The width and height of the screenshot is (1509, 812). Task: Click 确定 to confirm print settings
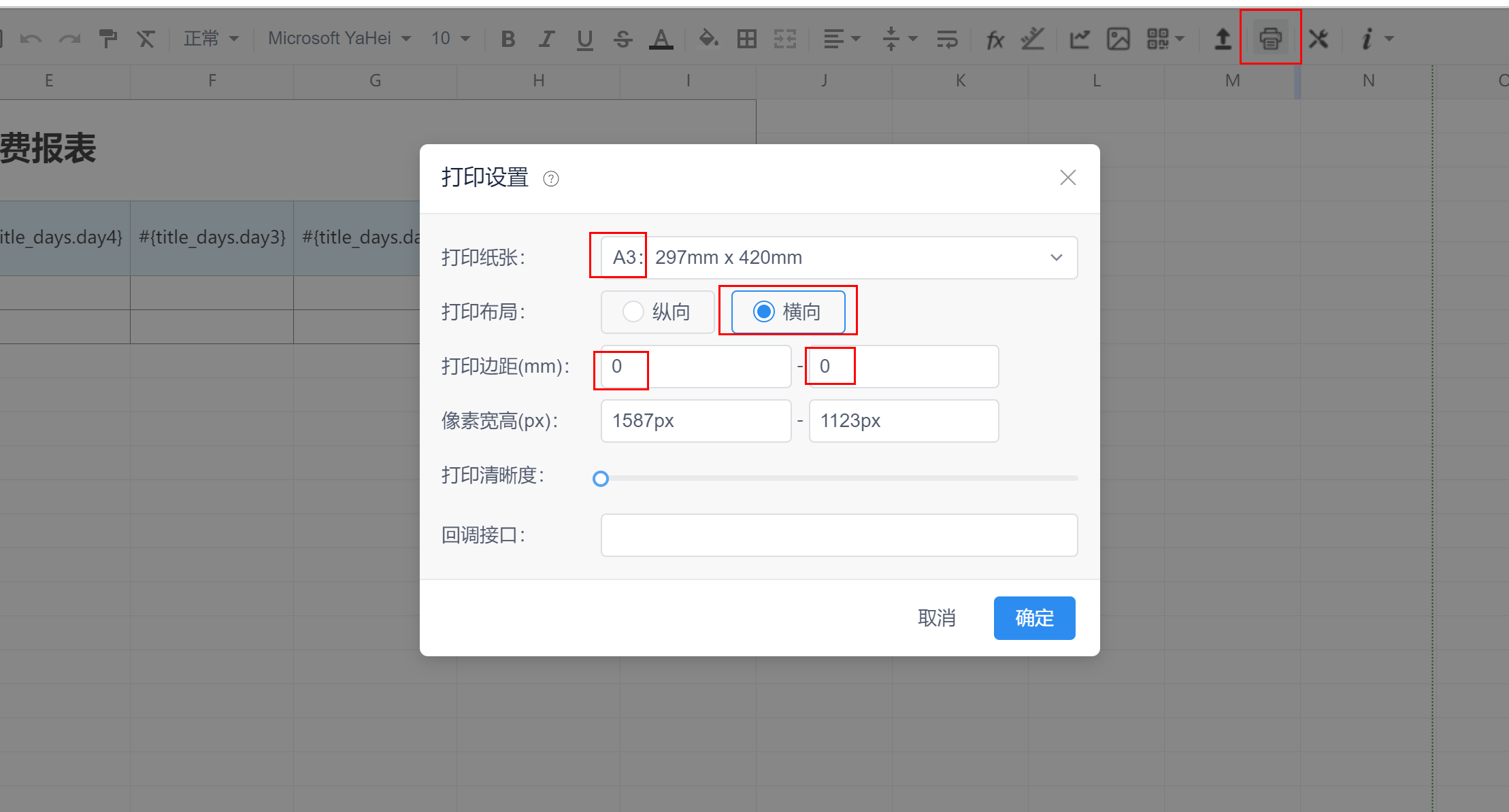[1034, 618]
